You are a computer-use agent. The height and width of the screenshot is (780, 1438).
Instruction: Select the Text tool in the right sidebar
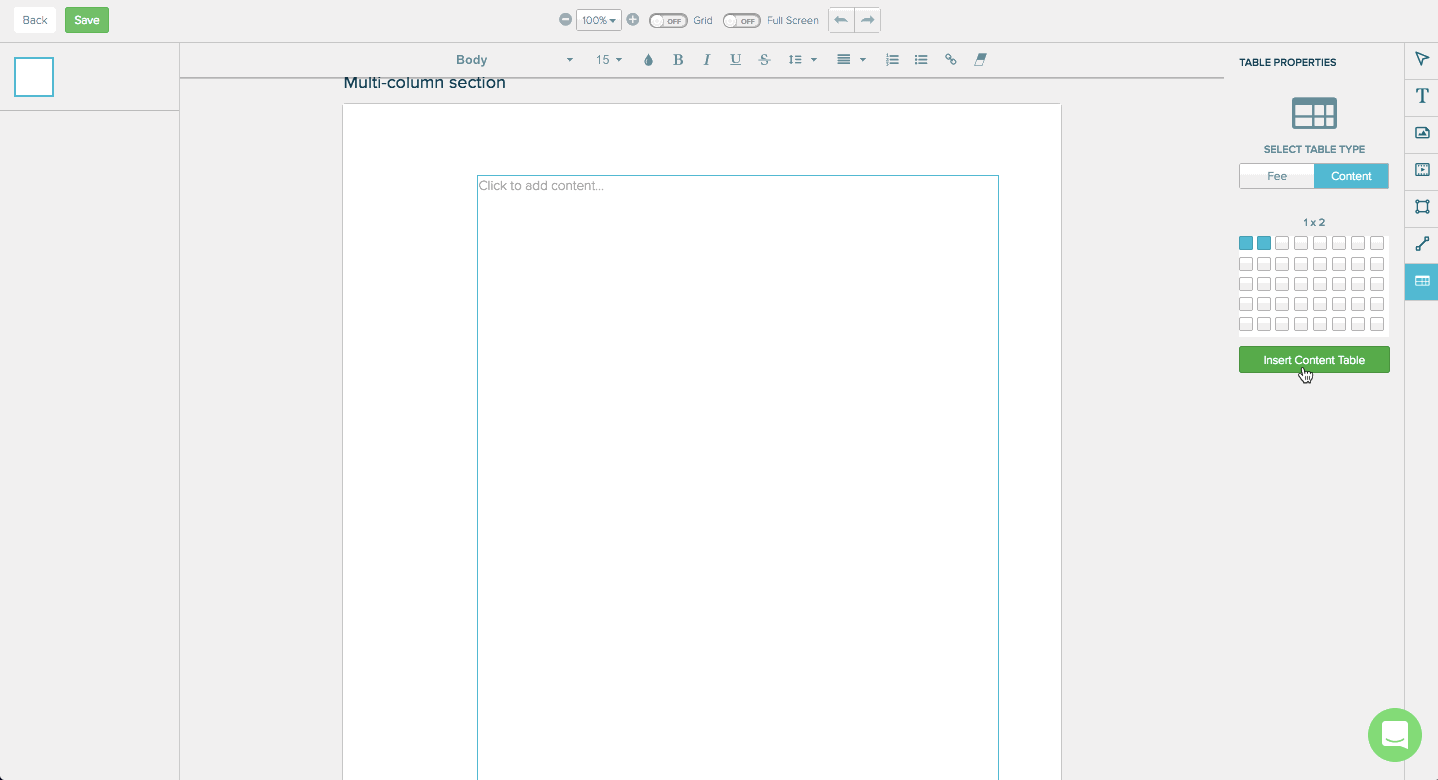[x=1421, y=96]
